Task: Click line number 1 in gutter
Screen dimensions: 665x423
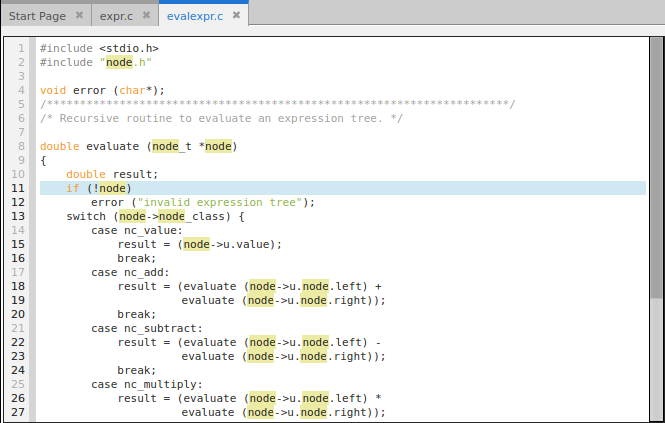Action: [21, 48]
